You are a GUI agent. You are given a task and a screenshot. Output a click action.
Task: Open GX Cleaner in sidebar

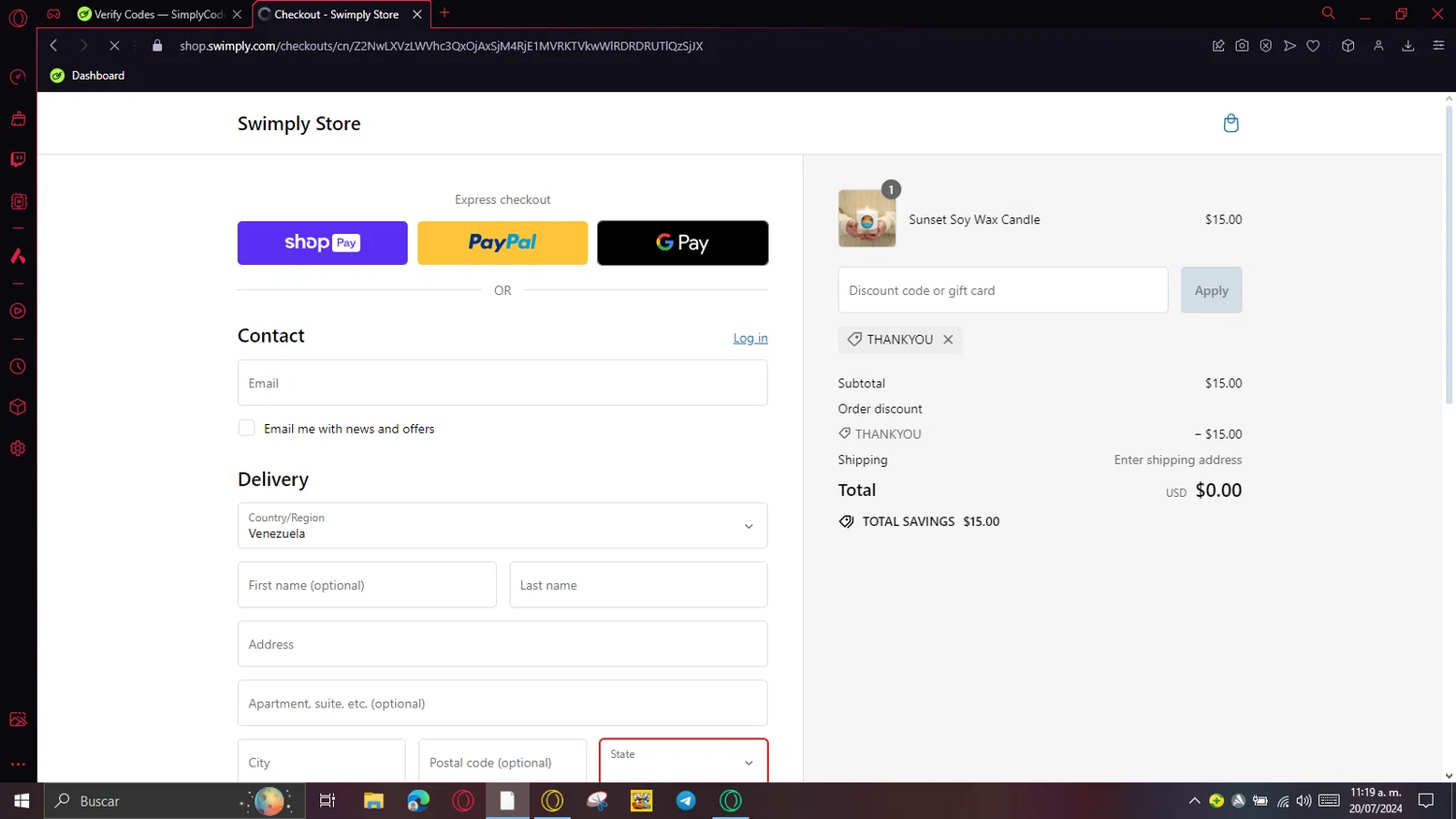point(17,119)
